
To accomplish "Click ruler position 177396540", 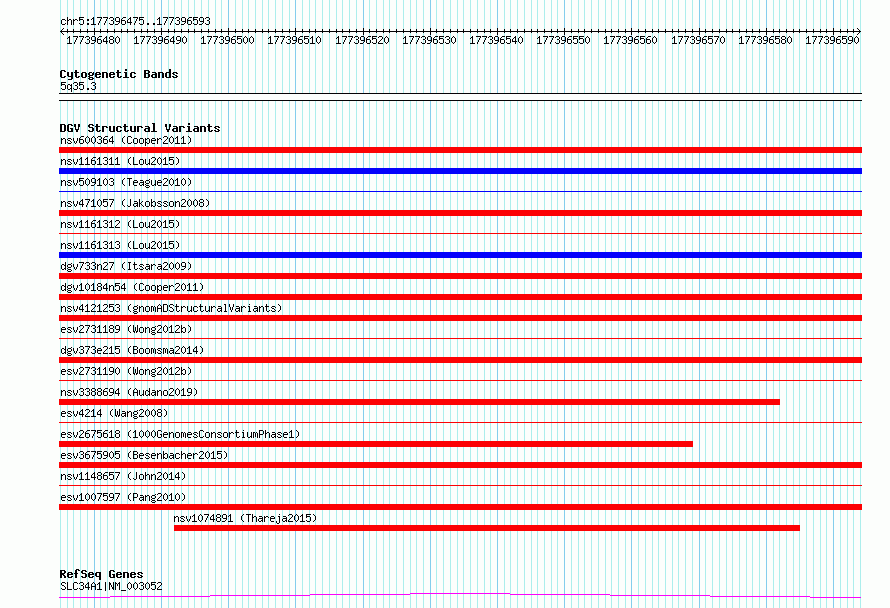I will (496, 40).
